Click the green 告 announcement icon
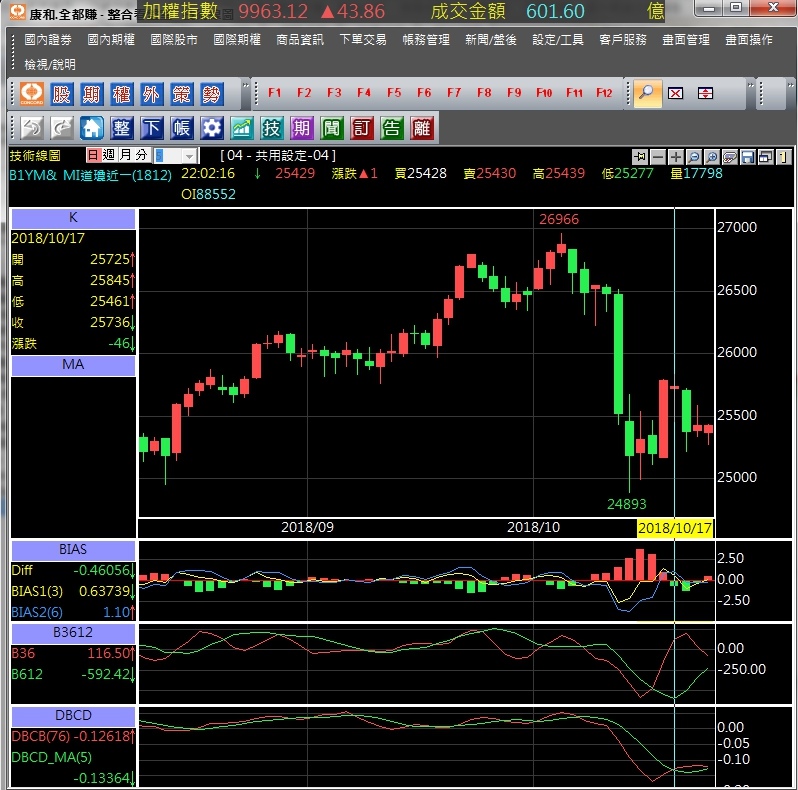798x790 pixels. pos(392,128)
